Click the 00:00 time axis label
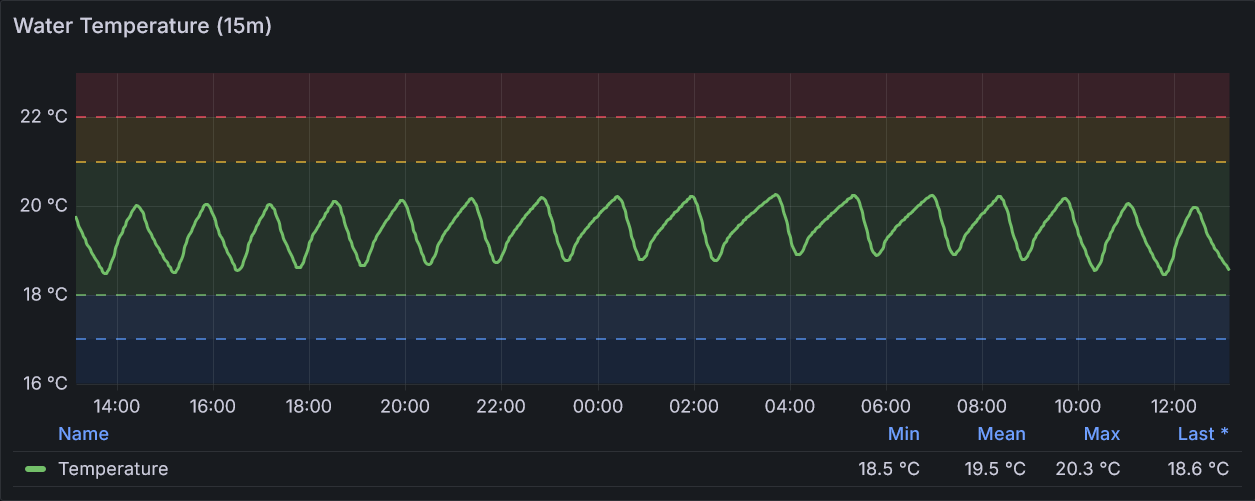The image size is (1255, 501). click(598, 407)
